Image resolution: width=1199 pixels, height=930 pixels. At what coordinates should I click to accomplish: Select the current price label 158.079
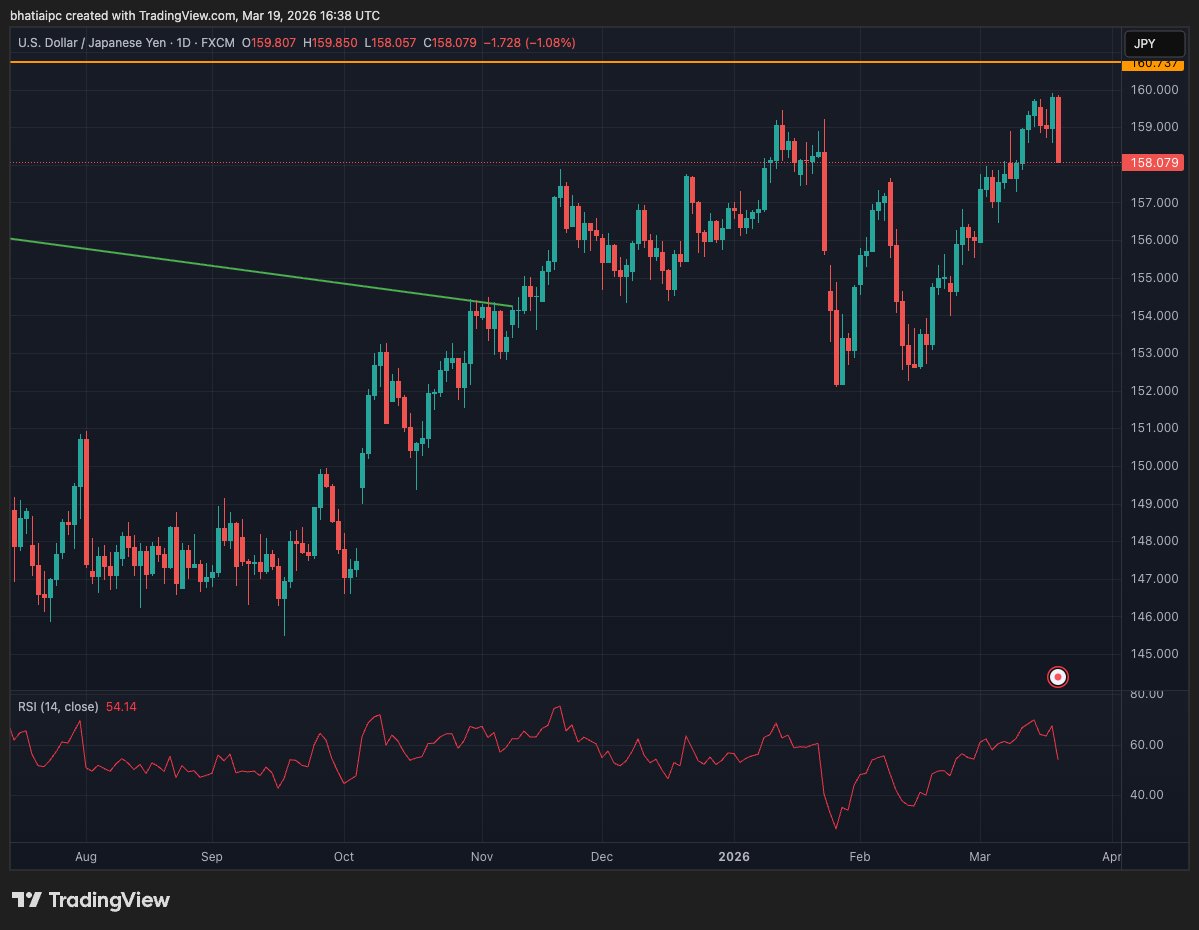pyautogui.click(x=1152, y=162)
